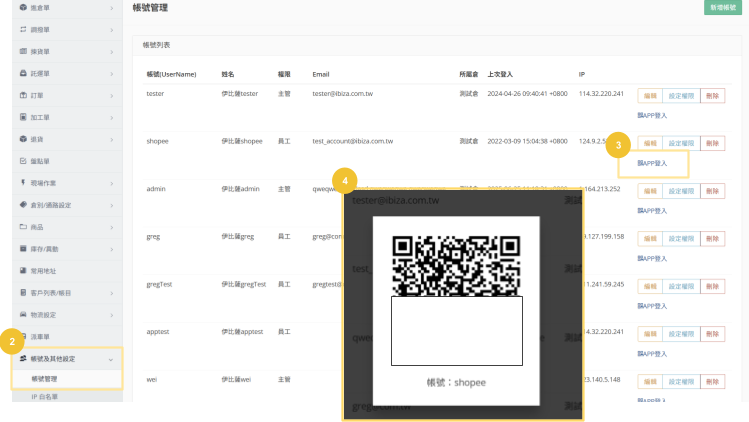This screenshot has width=749, height=422.
Task: Click 刪除 for the admin account
Action: point(713,191)
